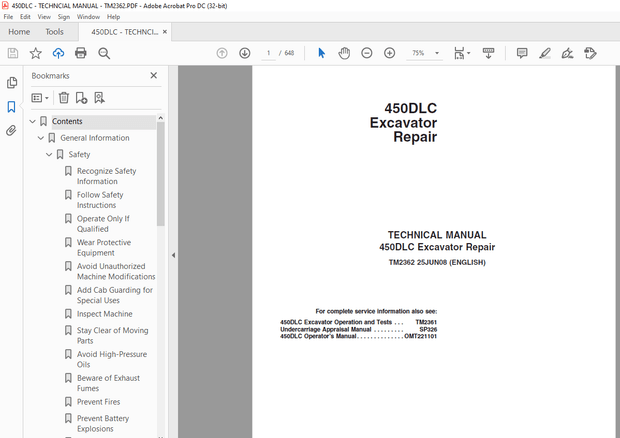
Task: Jump to Stay Clear of Moving Parts bookmark
Action: (113, 335)
